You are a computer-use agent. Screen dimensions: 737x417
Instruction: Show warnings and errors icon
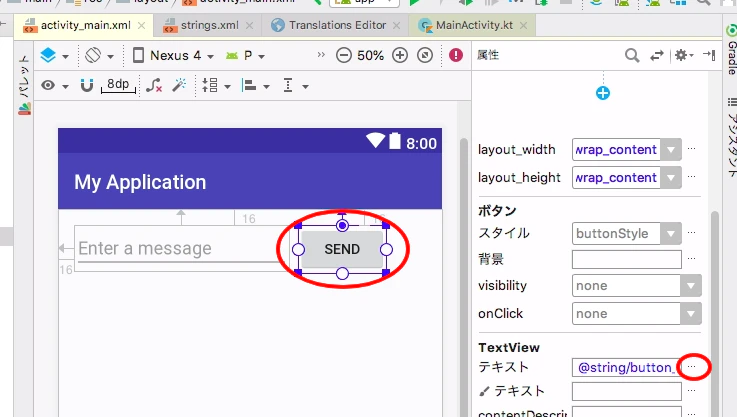coord(455,55)
